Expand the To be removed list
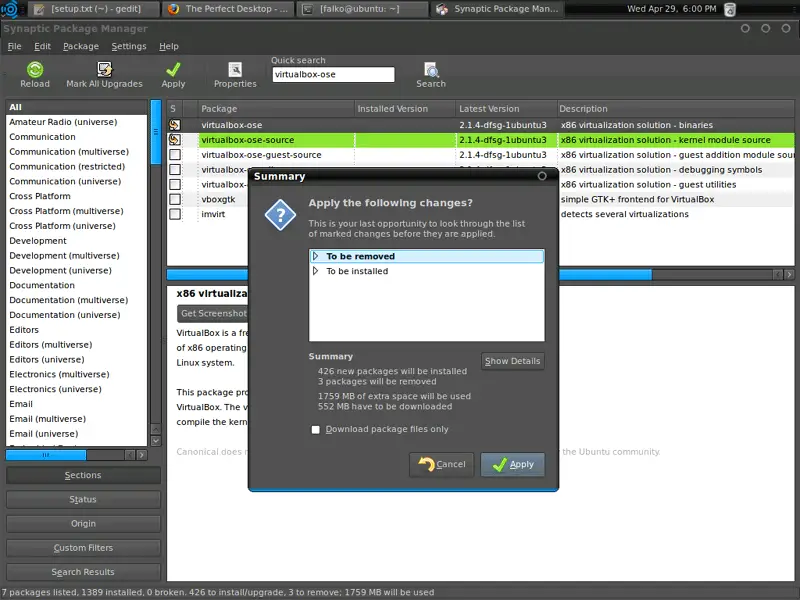 [x=316, y=257]
